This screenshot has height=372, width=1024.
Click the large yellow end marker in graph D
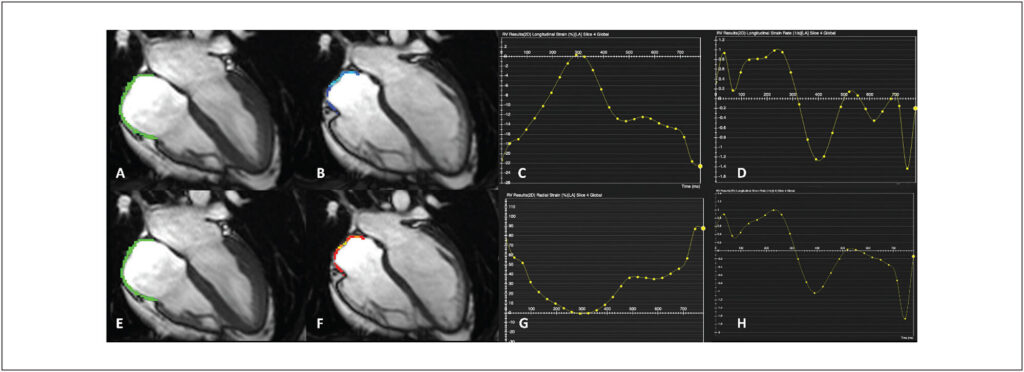point(916,108)
